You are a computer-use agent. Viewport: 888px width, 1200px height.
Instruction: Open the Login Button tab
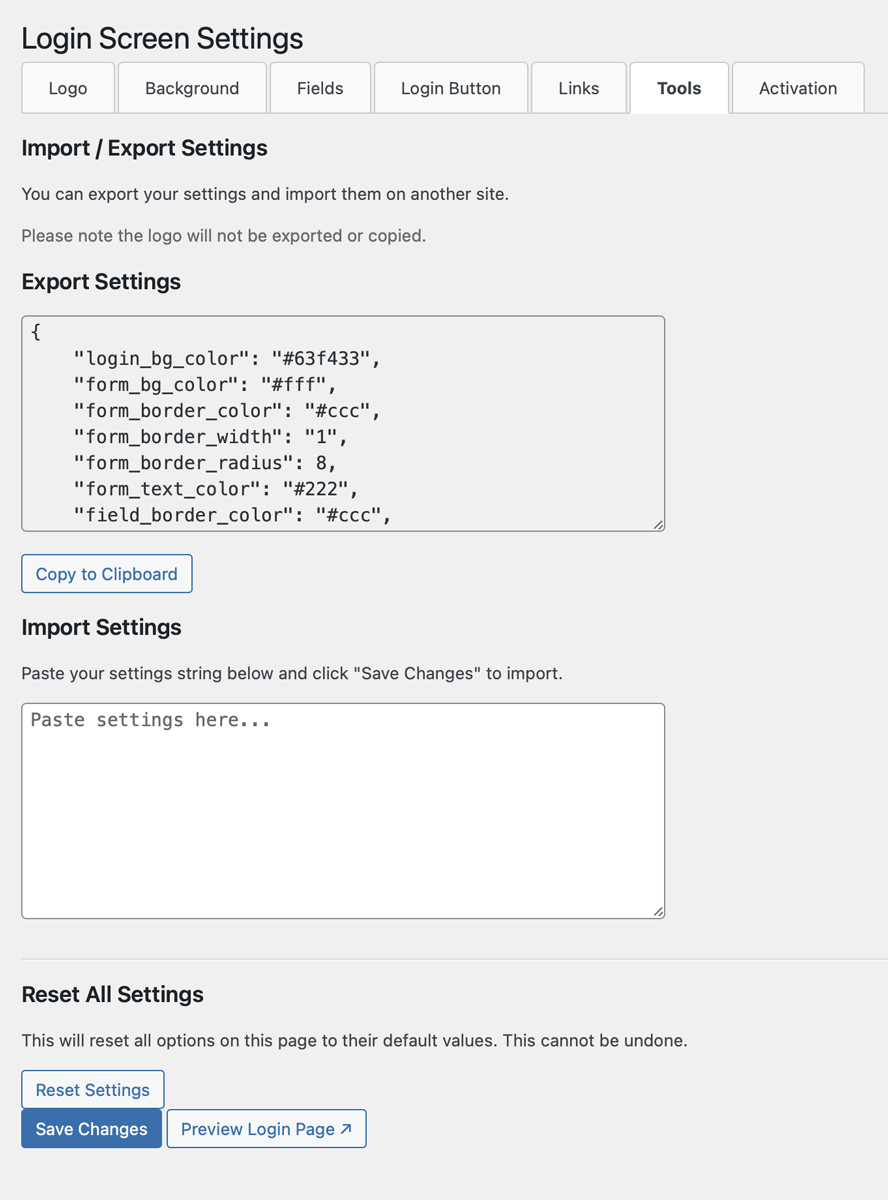[x=450, y=88]
